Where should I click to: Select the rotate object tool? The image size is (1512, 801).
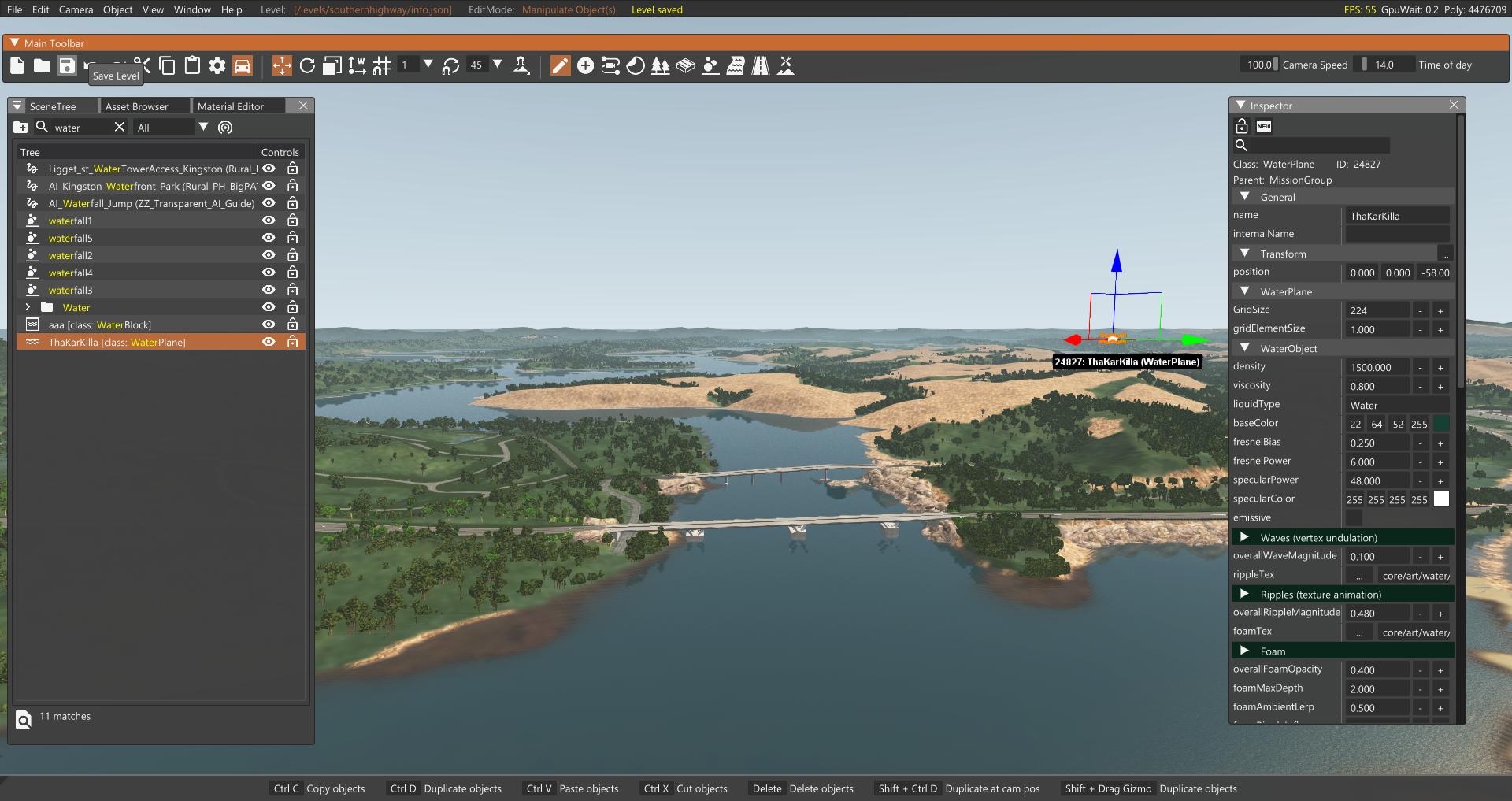click(307, 65)
